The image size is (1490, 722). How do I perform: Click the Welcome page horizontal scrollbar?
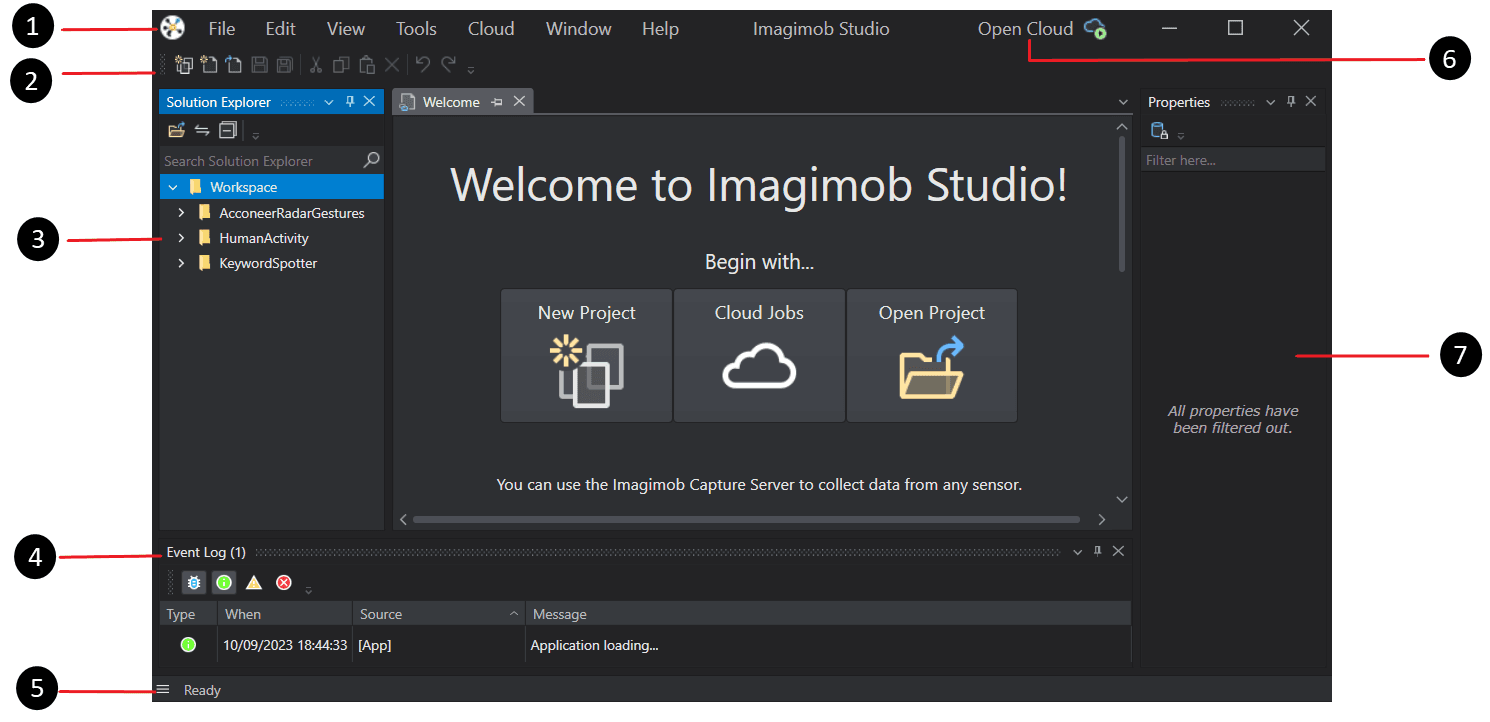tap(746, 520)
